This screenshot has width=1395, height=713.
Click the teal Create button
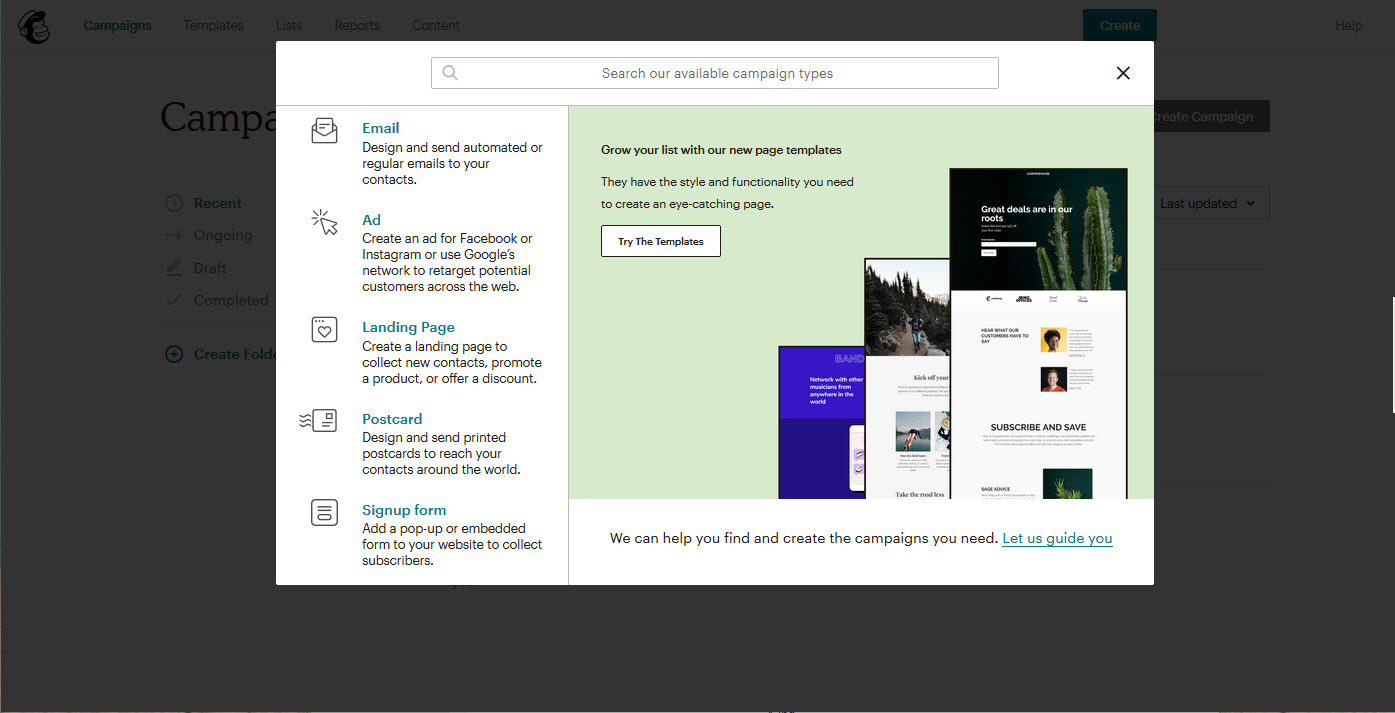(x=1119, y=25)
